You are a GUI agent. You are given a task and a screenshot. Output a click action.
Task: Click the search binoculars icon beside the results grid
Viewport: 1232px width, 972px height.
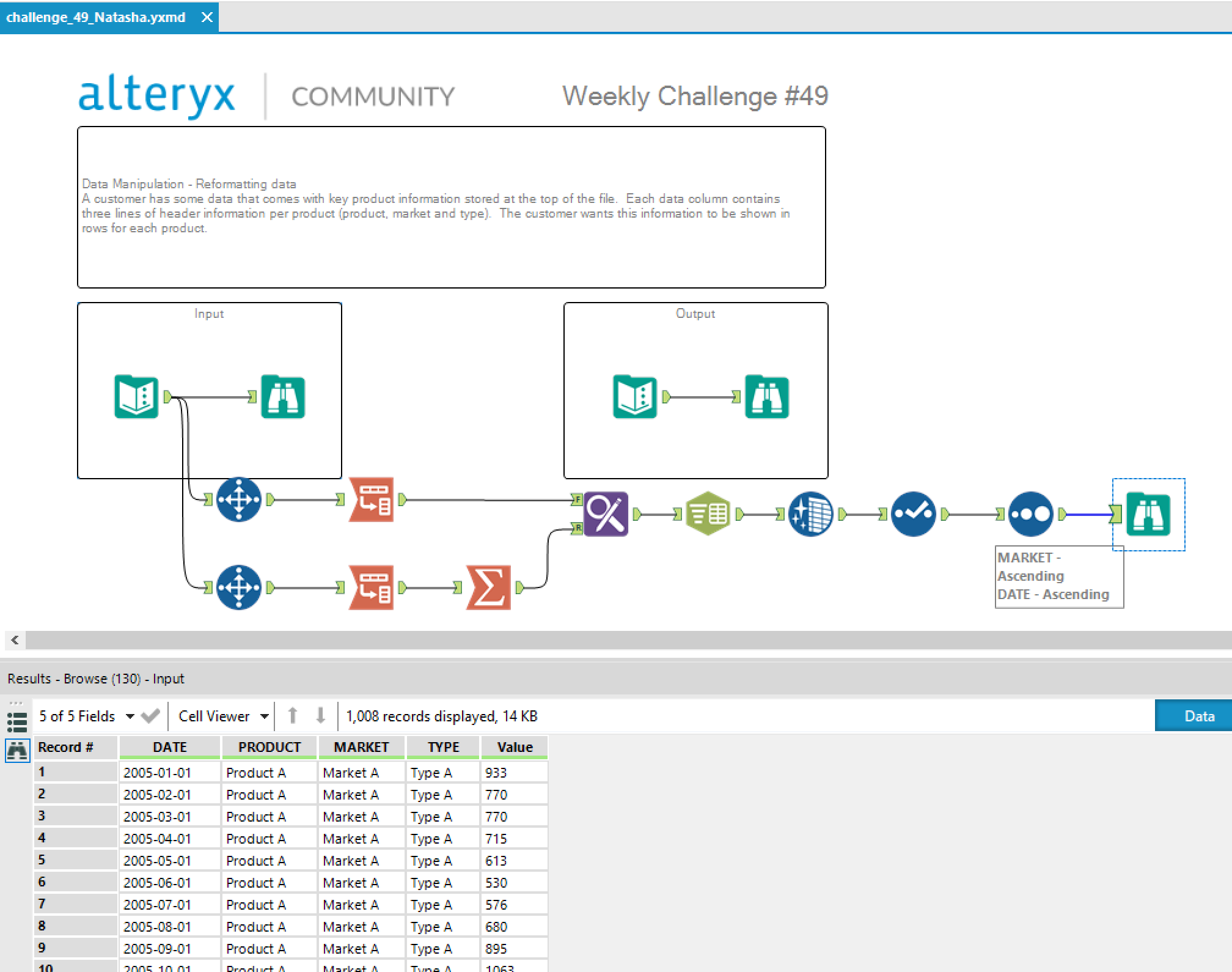(17, 750)
